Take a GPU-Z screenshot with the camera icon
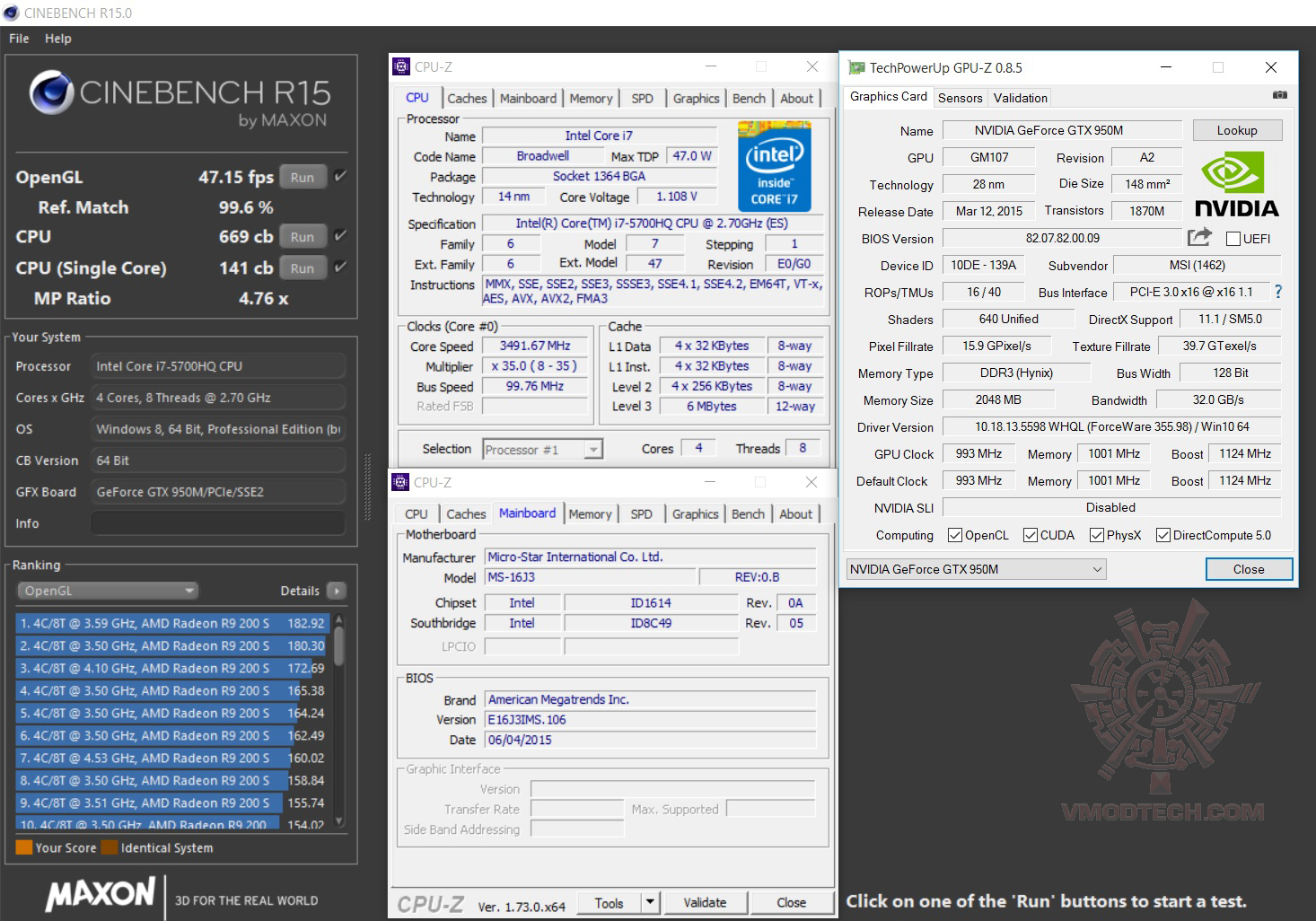 pos(1280,95)
